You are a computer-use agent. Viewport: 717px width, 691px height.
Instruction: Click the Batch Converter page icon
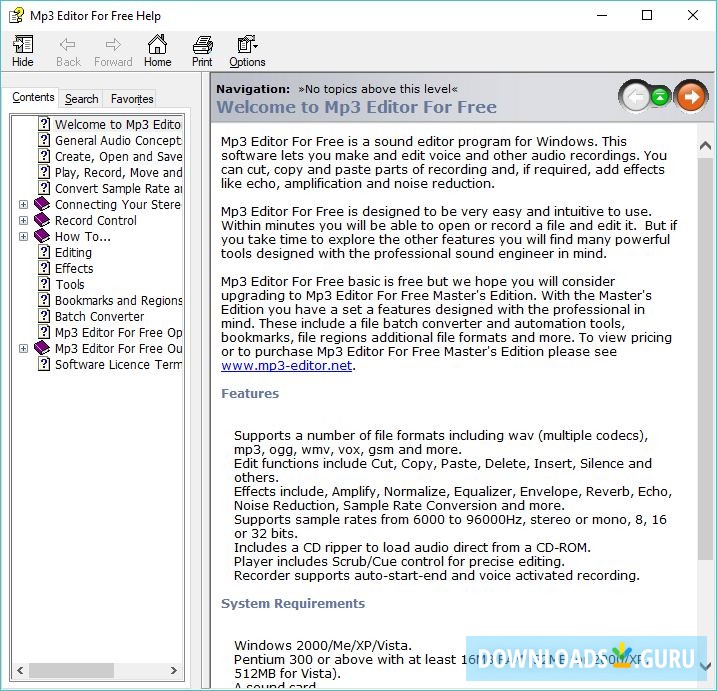click(44, 316)
